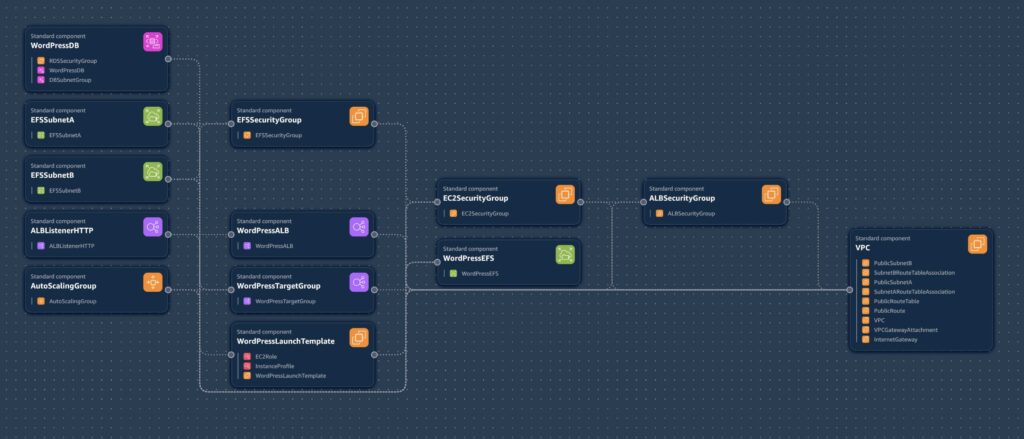Click the input port of the VPC card
Viewport: 1024px width, 439px height.
[850, 289]
